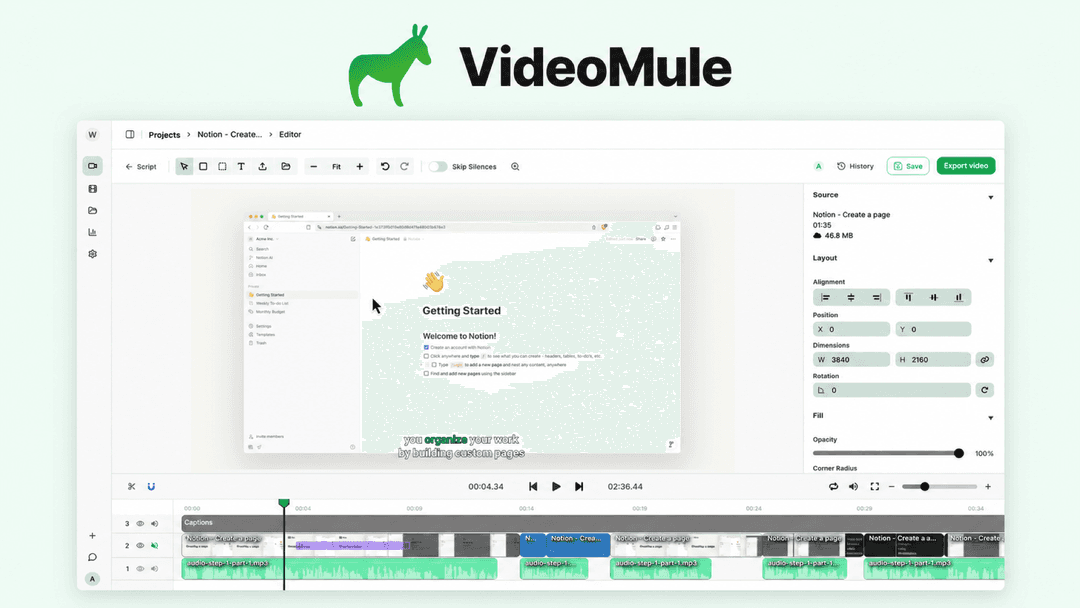This screenshot has width=1080, height=608.
Task: Undo the last edit
Action: click(x=385, y=167)
